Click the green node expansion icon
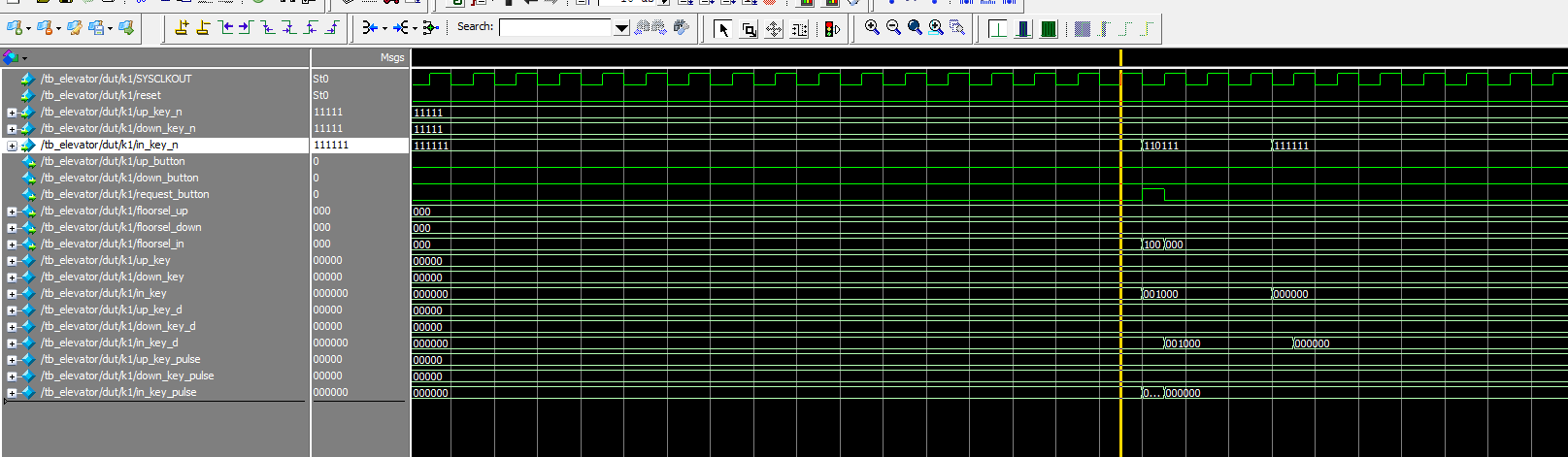The height and width of the screenshot is (457, 1568). [x=431, y=28]
